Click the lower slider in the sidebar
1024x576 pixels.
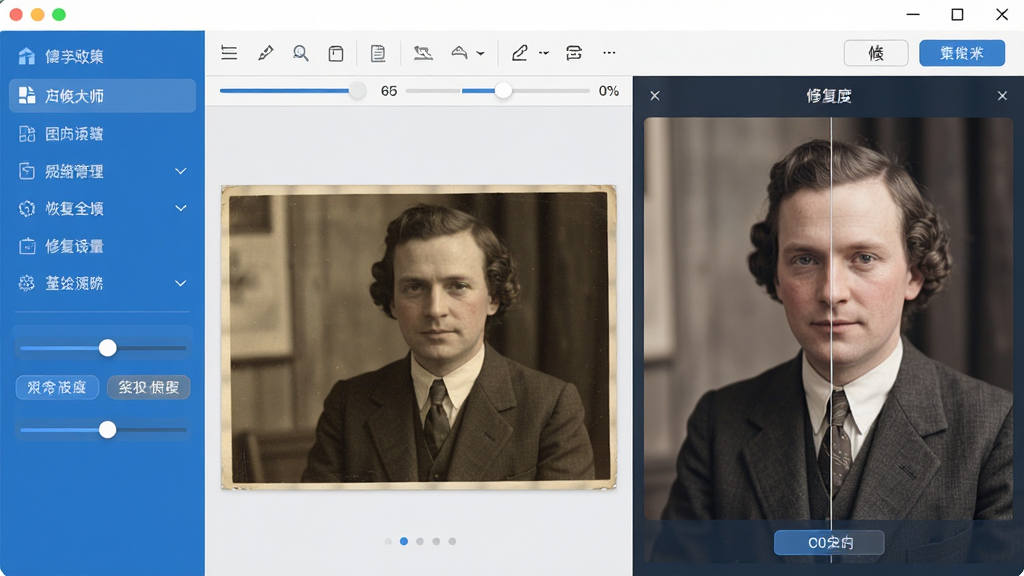coord(103,430)
